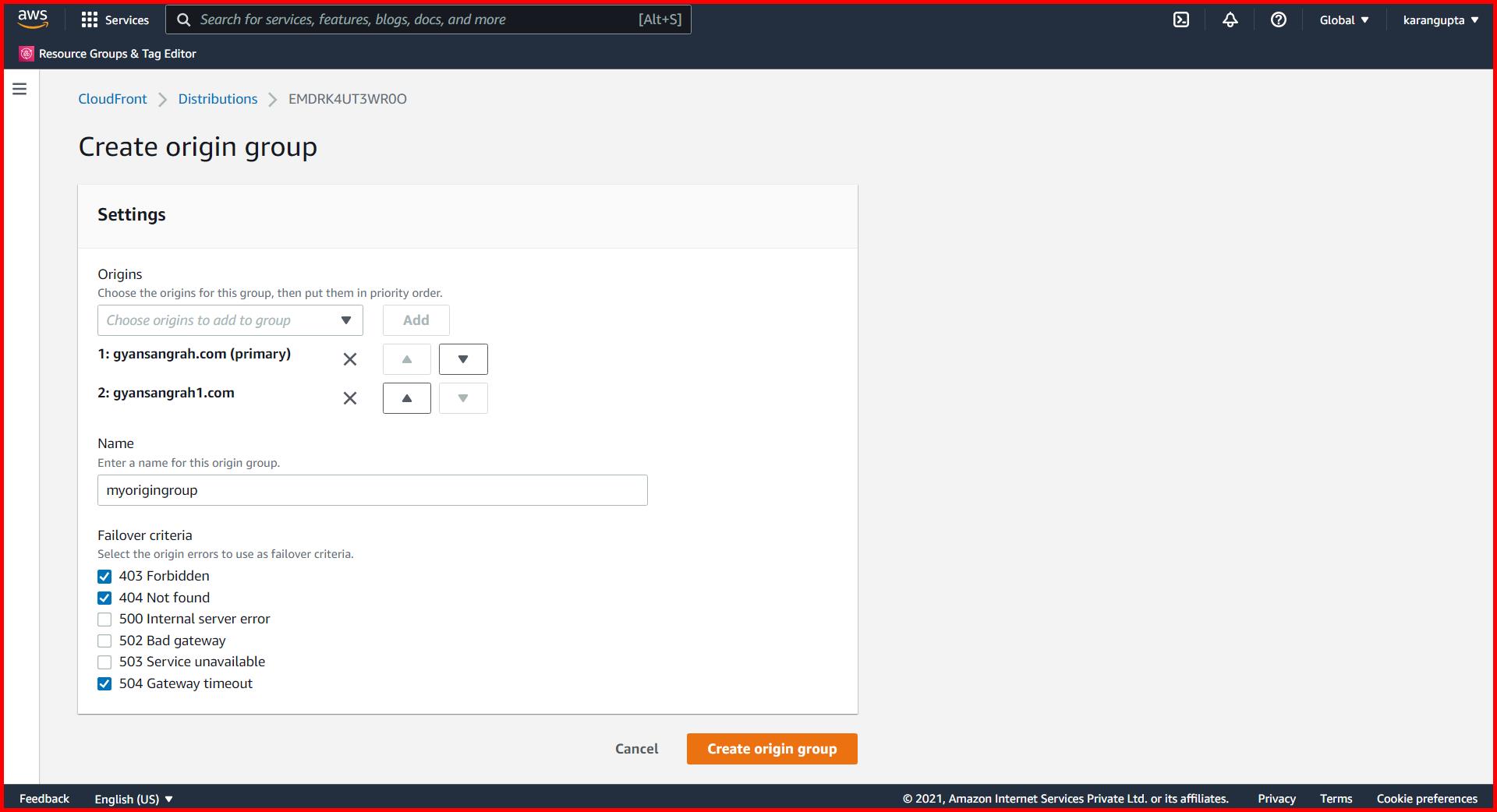This screenshot has height=812, width=1497.
Task: Enable 500 Internal server error failover
Action: point(104,620)
